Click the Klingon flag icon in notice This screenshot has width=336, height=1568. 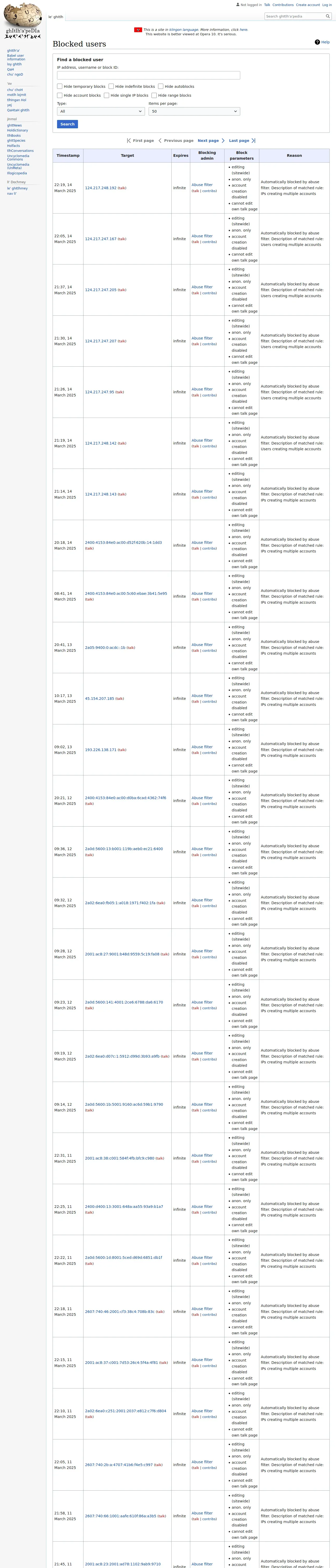click(138, 29)
